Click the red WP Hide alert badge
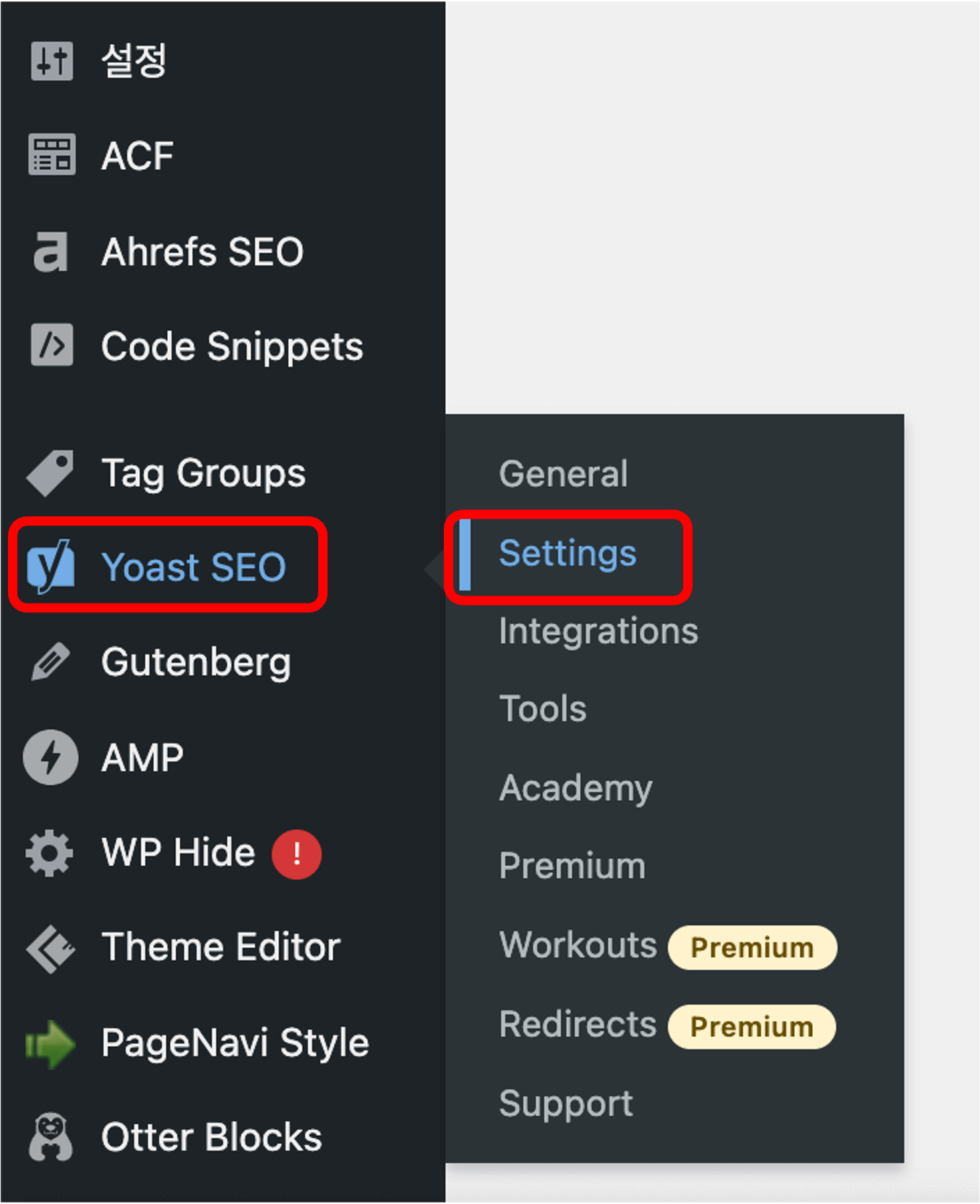 296,854
